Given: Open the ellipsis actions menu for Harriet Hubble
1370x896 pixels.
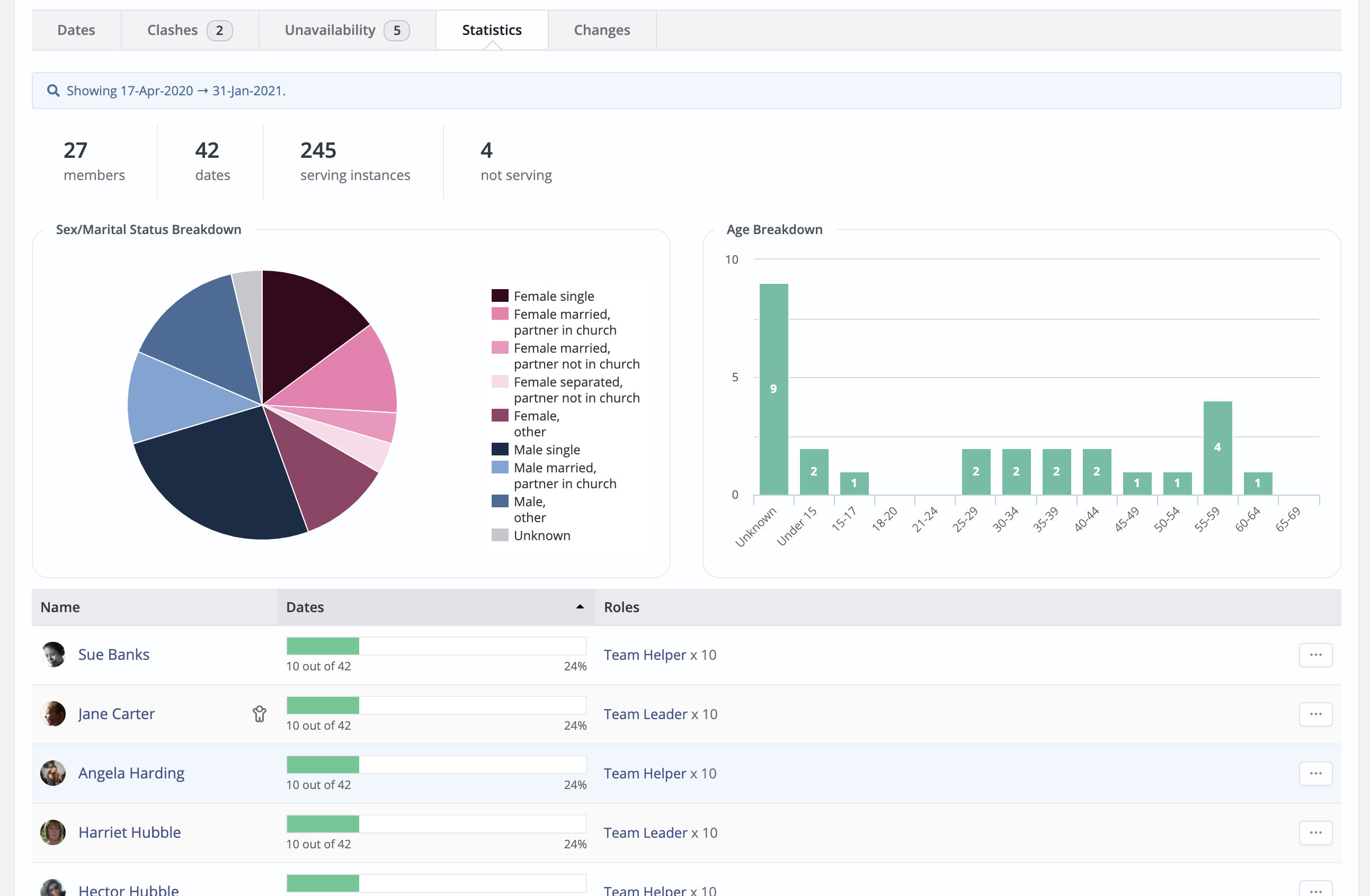Looking at the screenshot, I should (x=1316, y=832).
